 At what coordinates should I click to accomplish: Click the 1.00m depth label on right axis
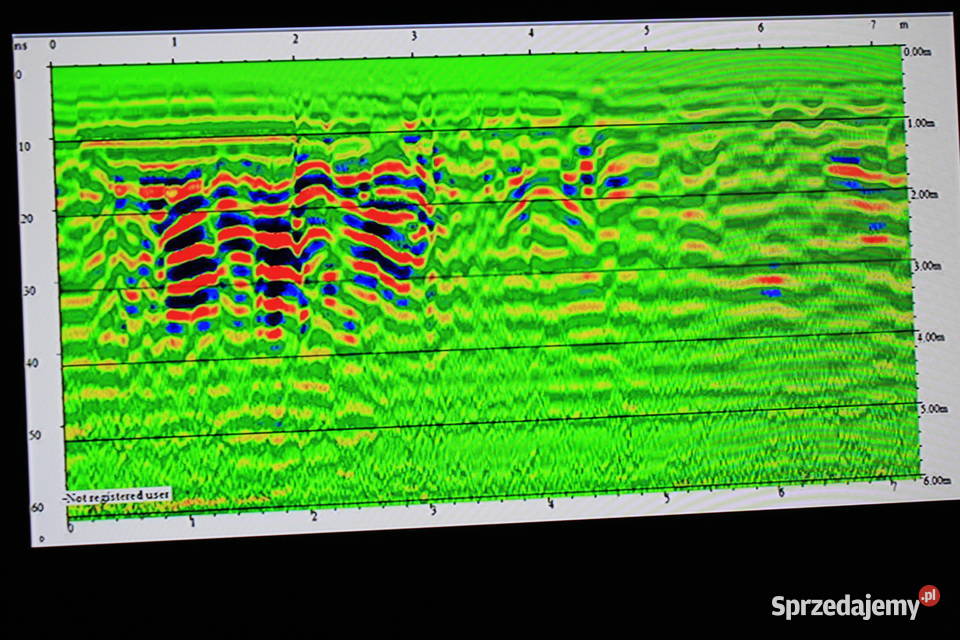(x=919, y=123)
